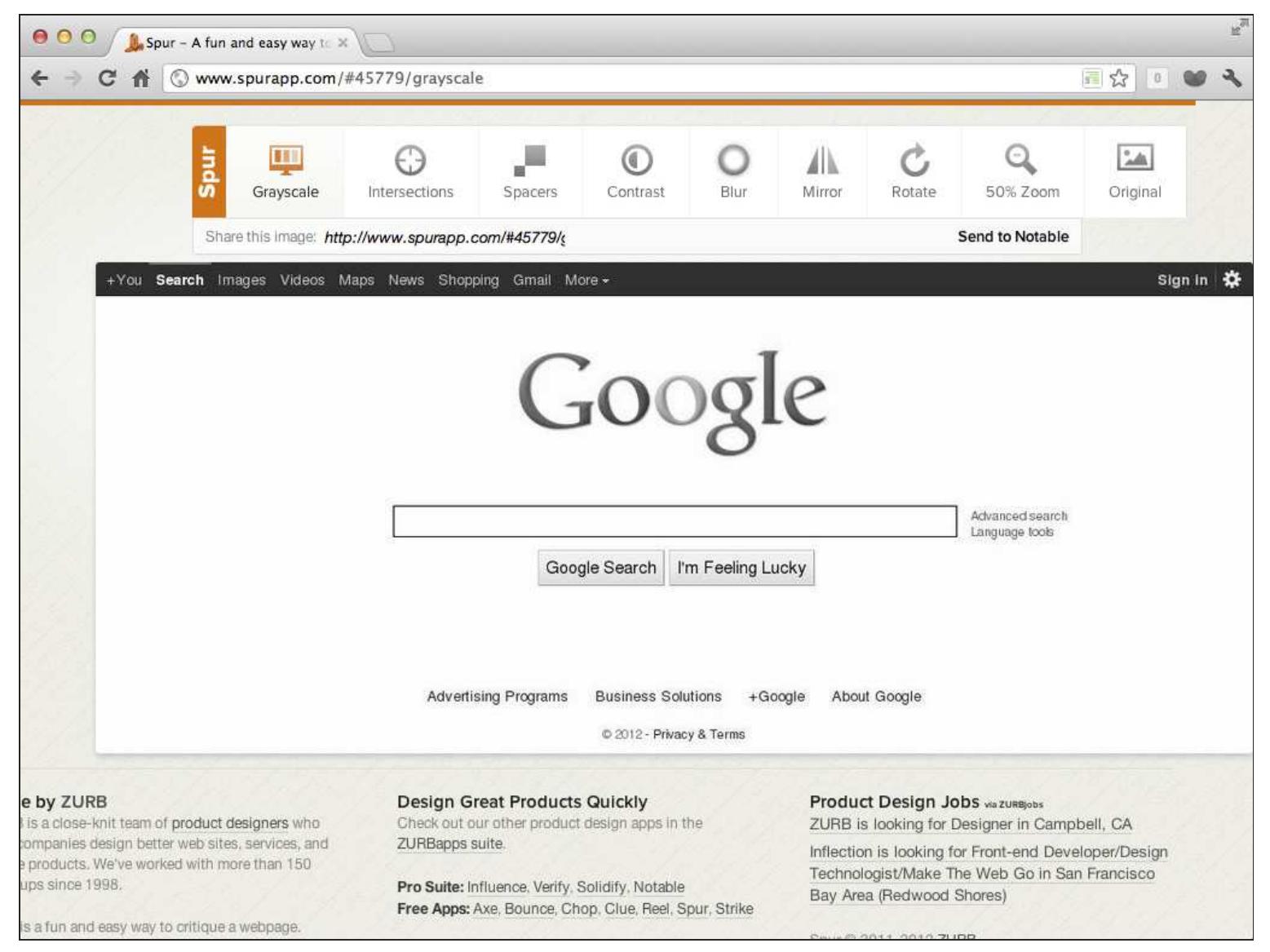This screenshot has width=1270, height=952.
Task: Rotate the image using the Rotate icon
Action: [914, 170]
